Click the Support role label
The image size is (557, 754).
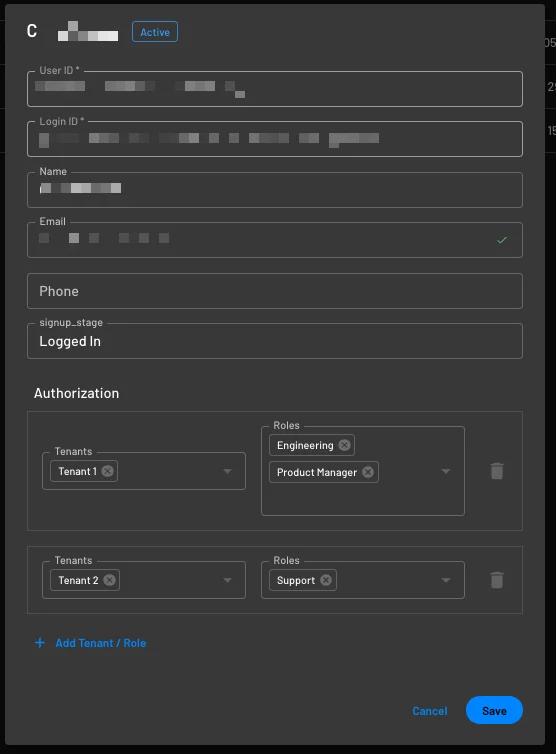tap(296, 580)
